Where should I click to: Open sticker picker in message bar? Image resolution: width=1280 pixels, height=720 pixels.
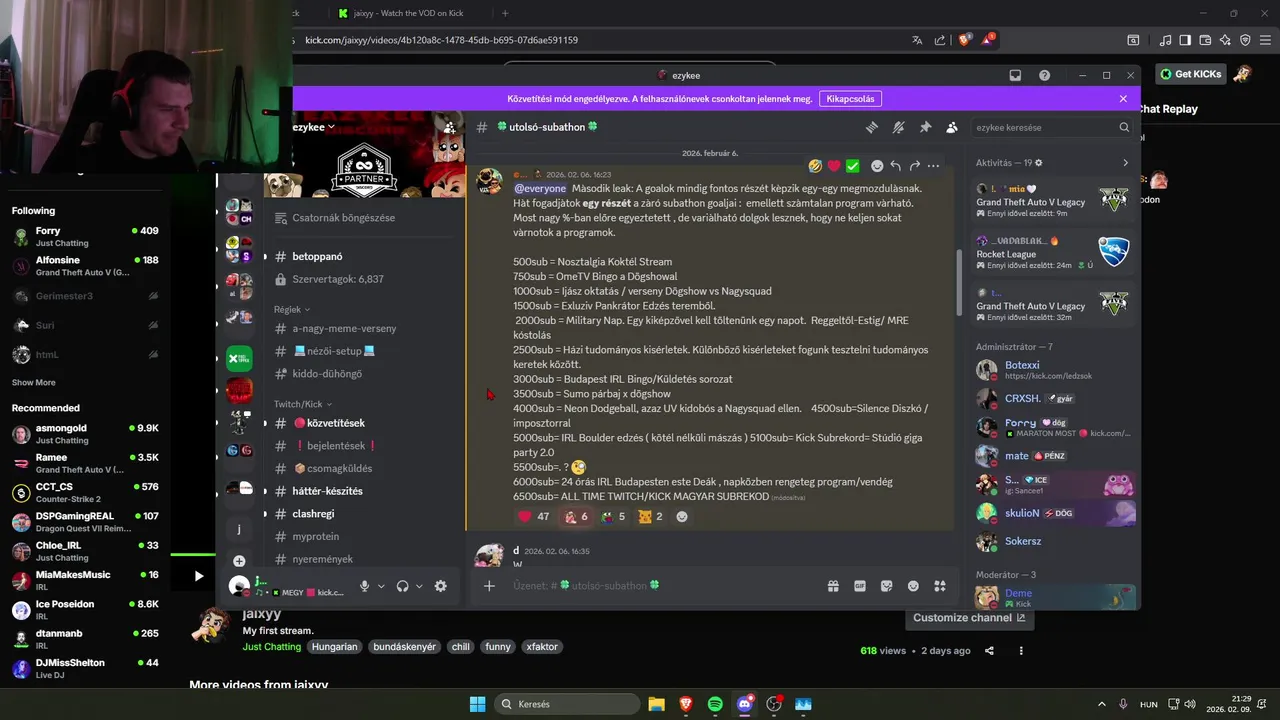[886, 586]
